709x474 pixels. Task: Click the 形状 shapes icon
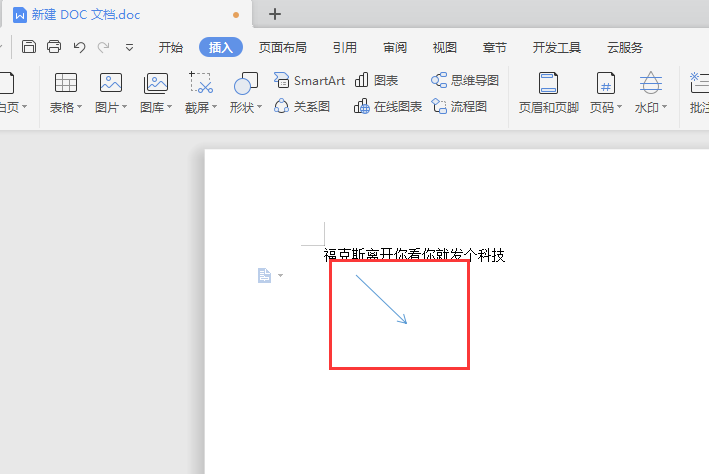[x=246, y=83]
